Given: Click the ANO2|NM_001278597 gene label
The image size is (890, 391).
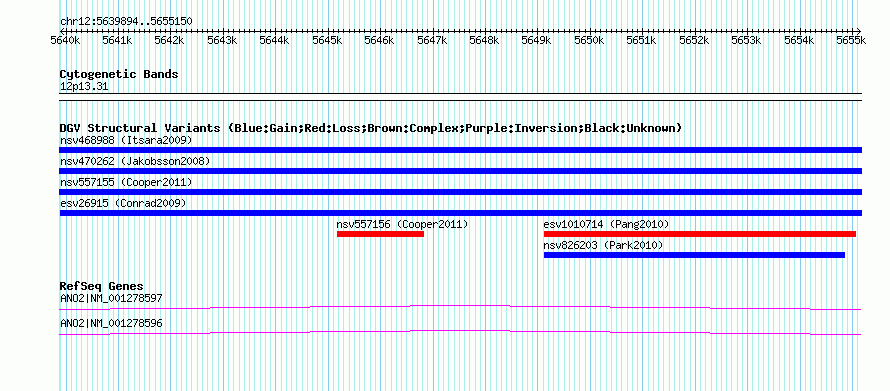Looking at the screenshot, I should click(x=111, y=298).
